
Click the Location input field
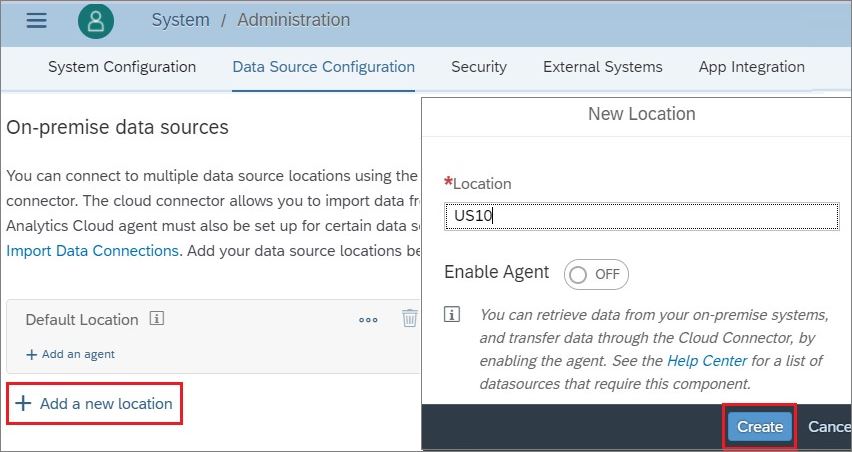tap(641, 216)
